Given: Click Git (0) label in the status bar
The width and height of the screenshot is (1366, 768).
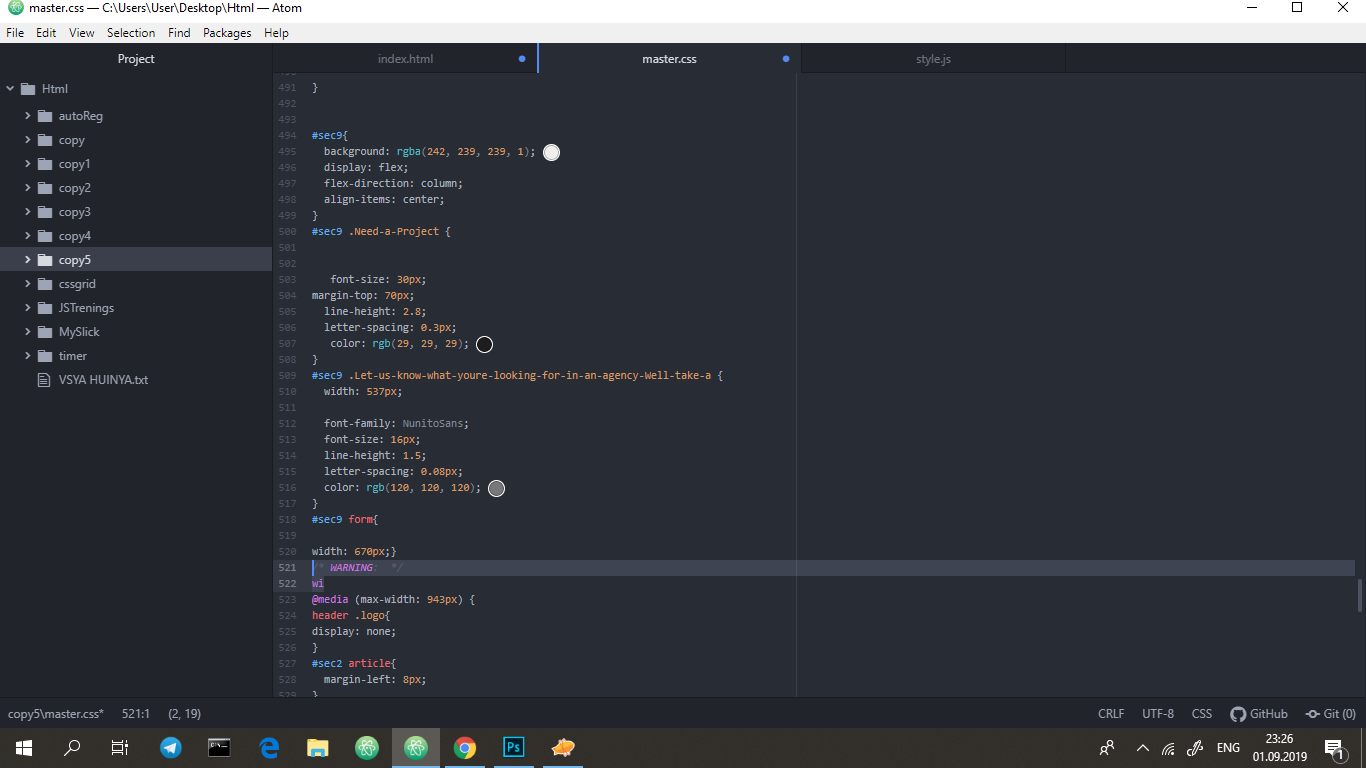Looking at the screenshot, I should click(x=1339, y=714).
